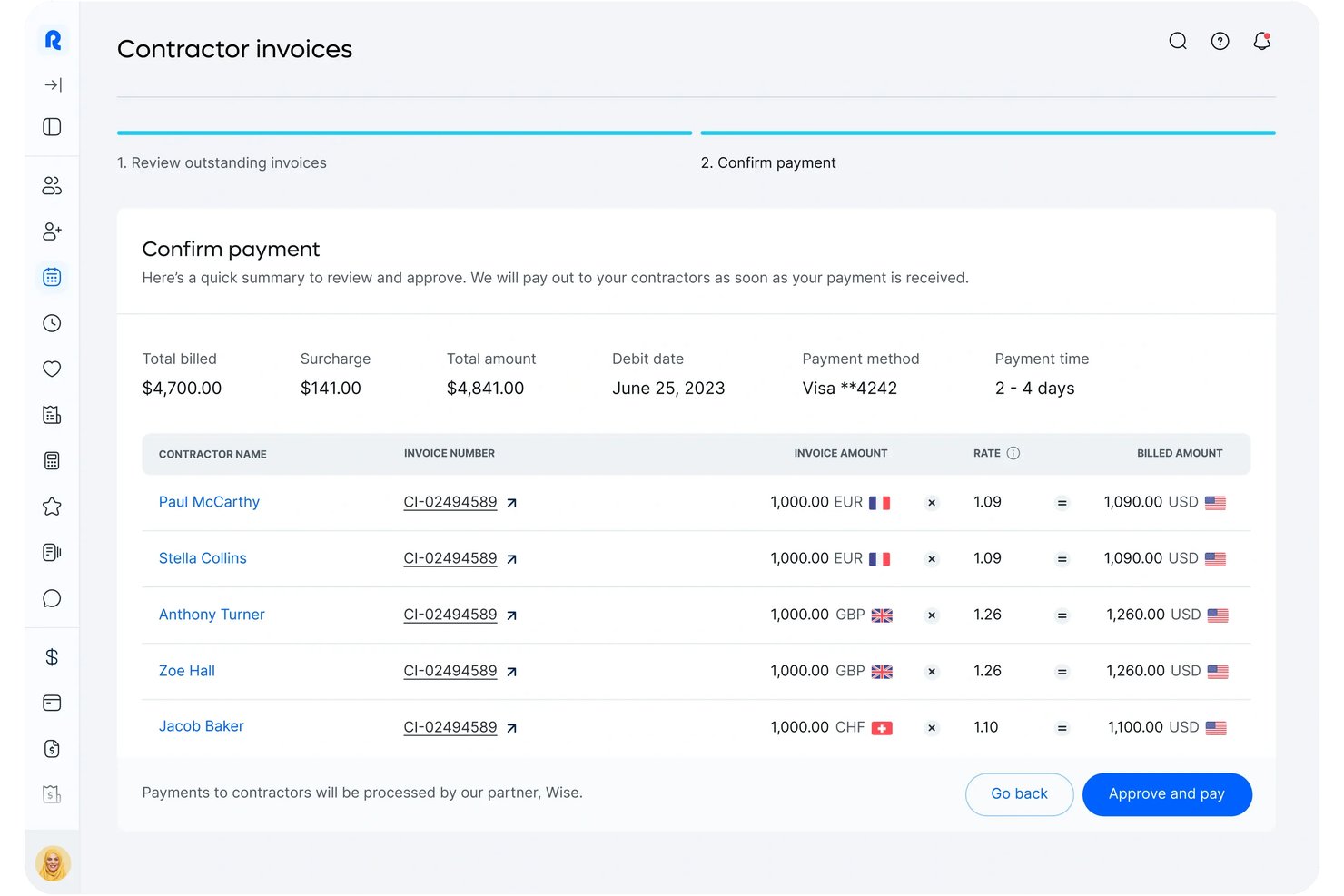Click the $141.00 surcharge value
The width and height of the screenshot is (1344, 896).
point(331,389)
